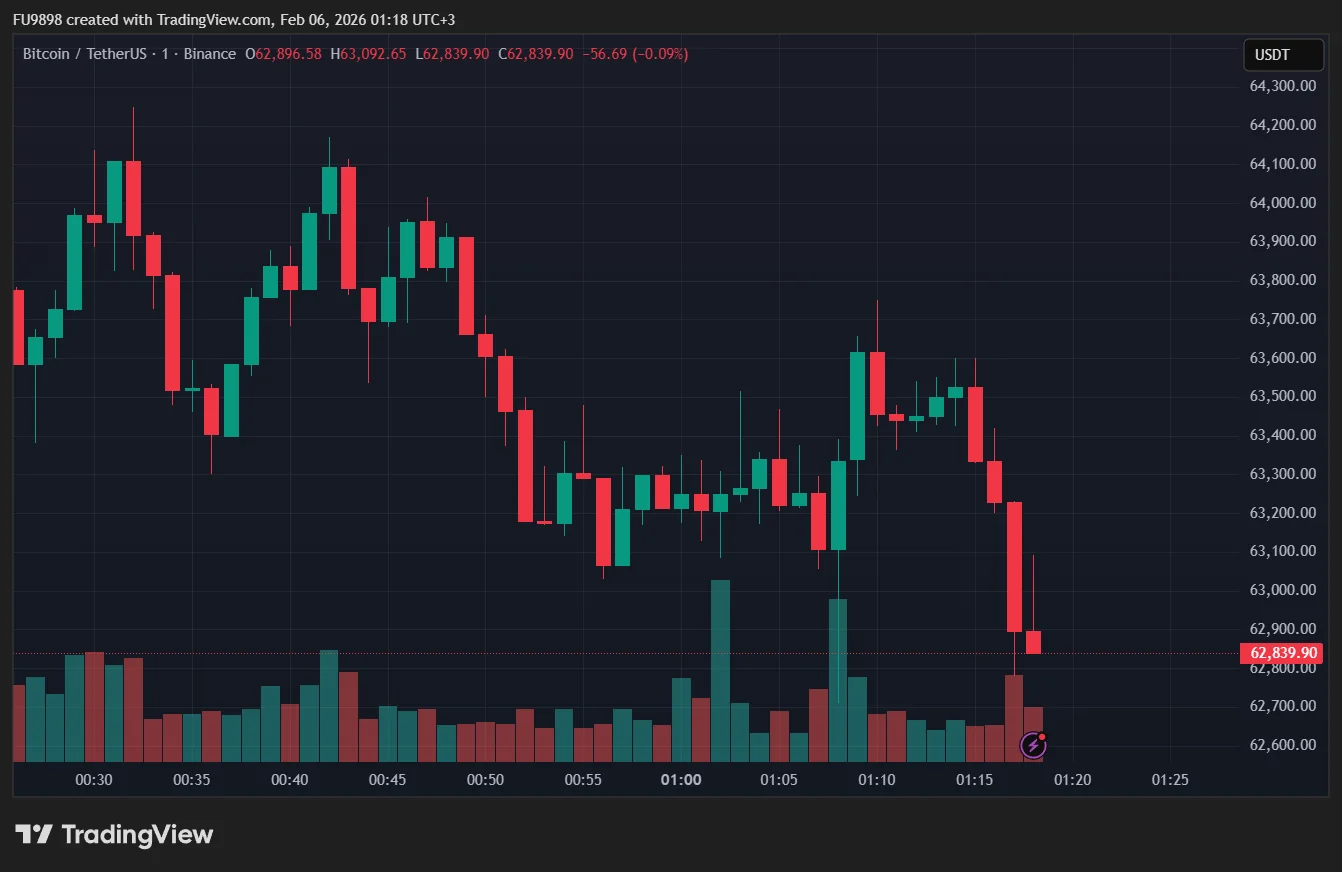Click the 62,600.00 price scale label
The image size is (1342, 872).
click(x=1283, y=745)
